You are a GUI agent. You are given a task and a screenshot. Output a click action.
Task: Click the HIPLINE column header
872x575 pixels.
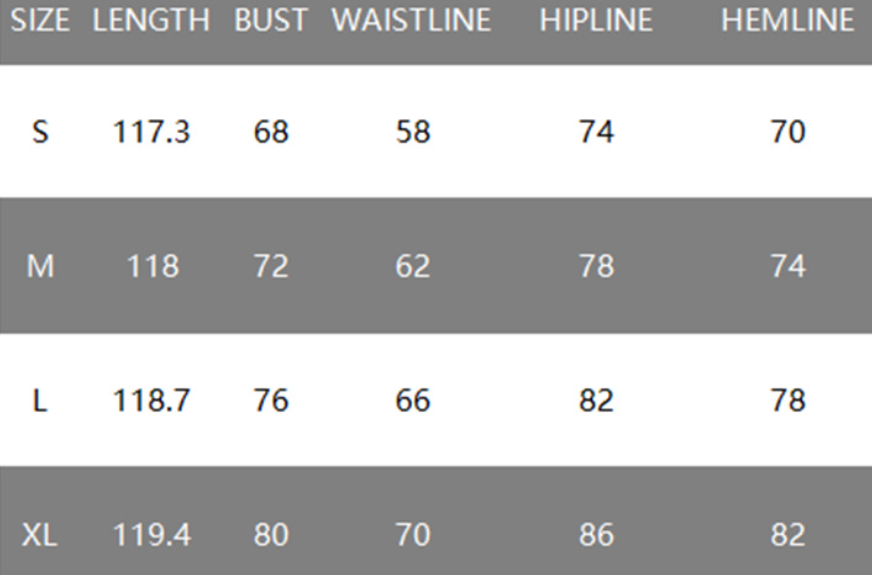pyautogui.click(x=596, y=20)
